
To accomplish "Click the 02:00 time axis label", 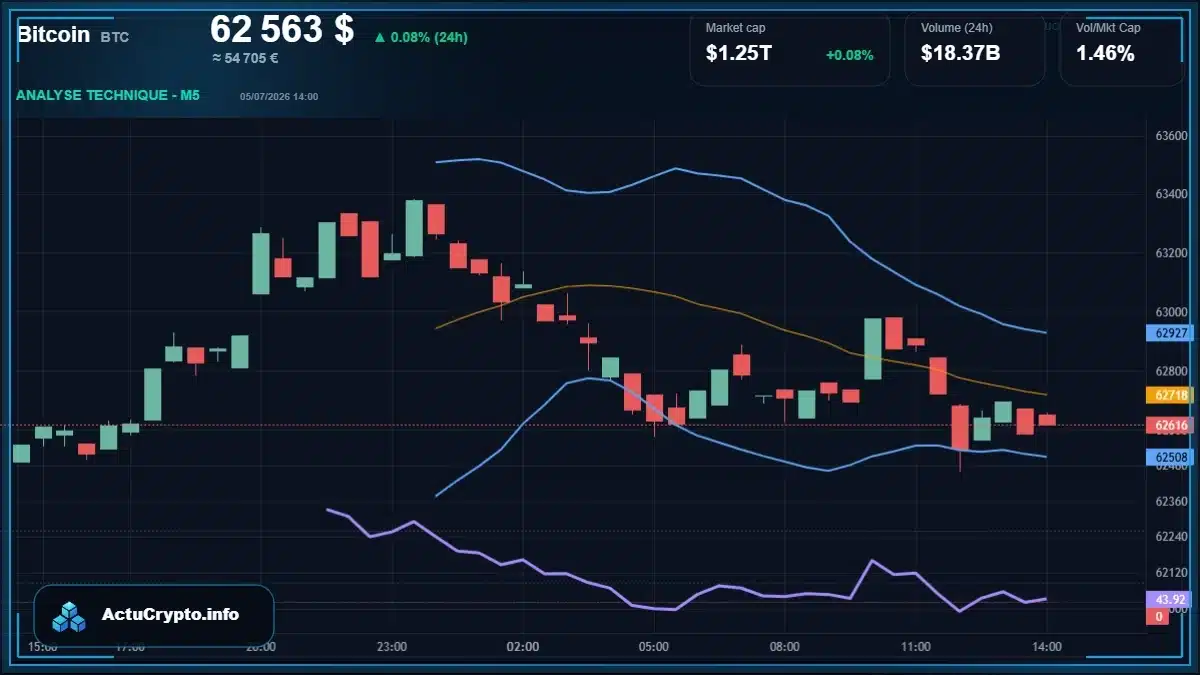I will click(x=523, y=647).
